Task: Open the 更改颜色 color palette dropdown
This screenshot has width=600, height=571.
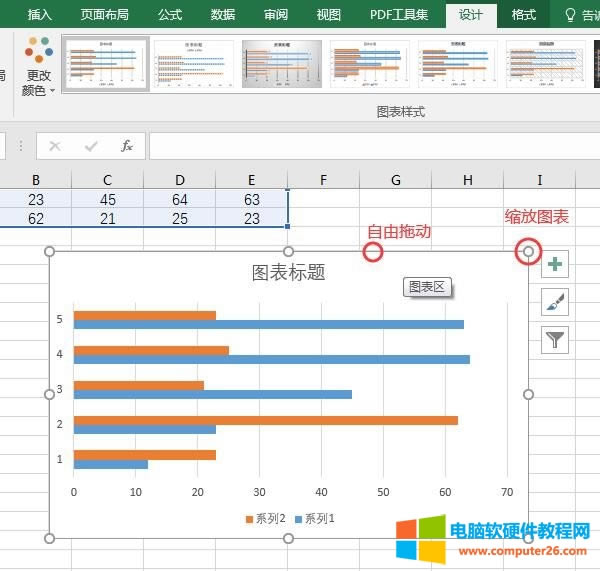Action: [39, 68]
